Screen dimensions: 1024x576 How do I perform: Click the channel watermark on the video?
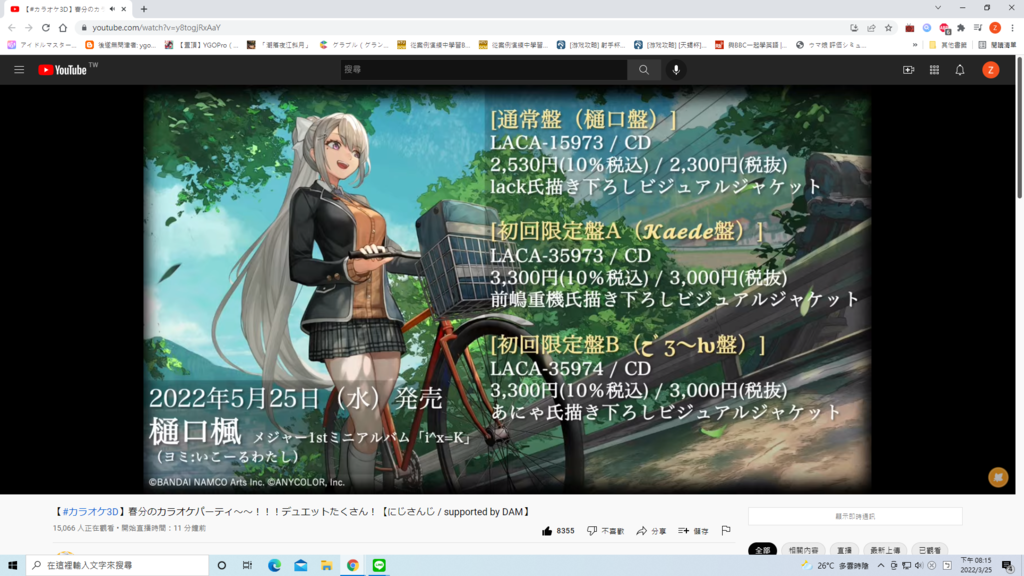click(x=998, y=477)
